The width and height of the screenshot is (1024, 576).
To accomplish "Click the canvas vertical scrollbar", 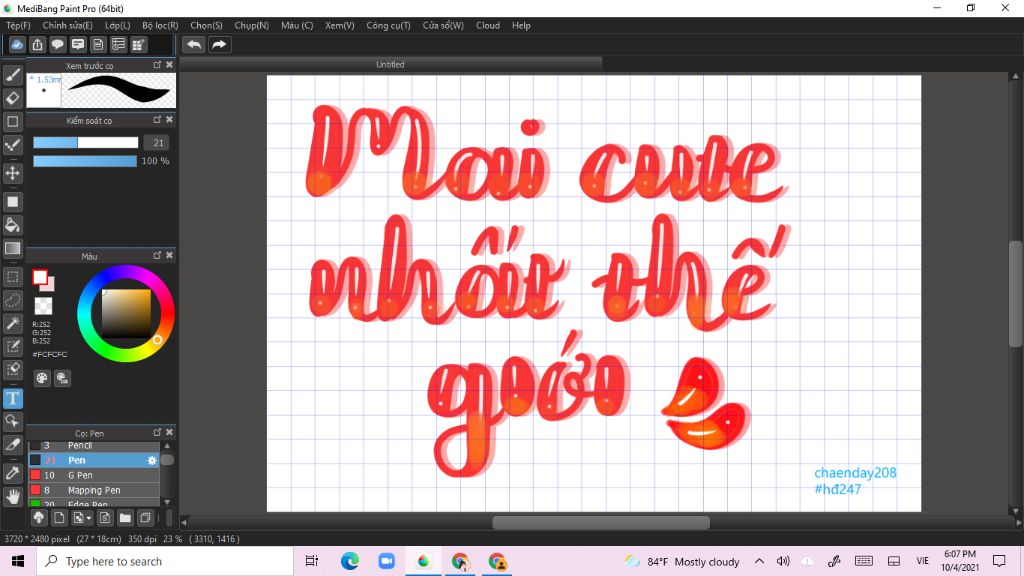I will 1015,294.
